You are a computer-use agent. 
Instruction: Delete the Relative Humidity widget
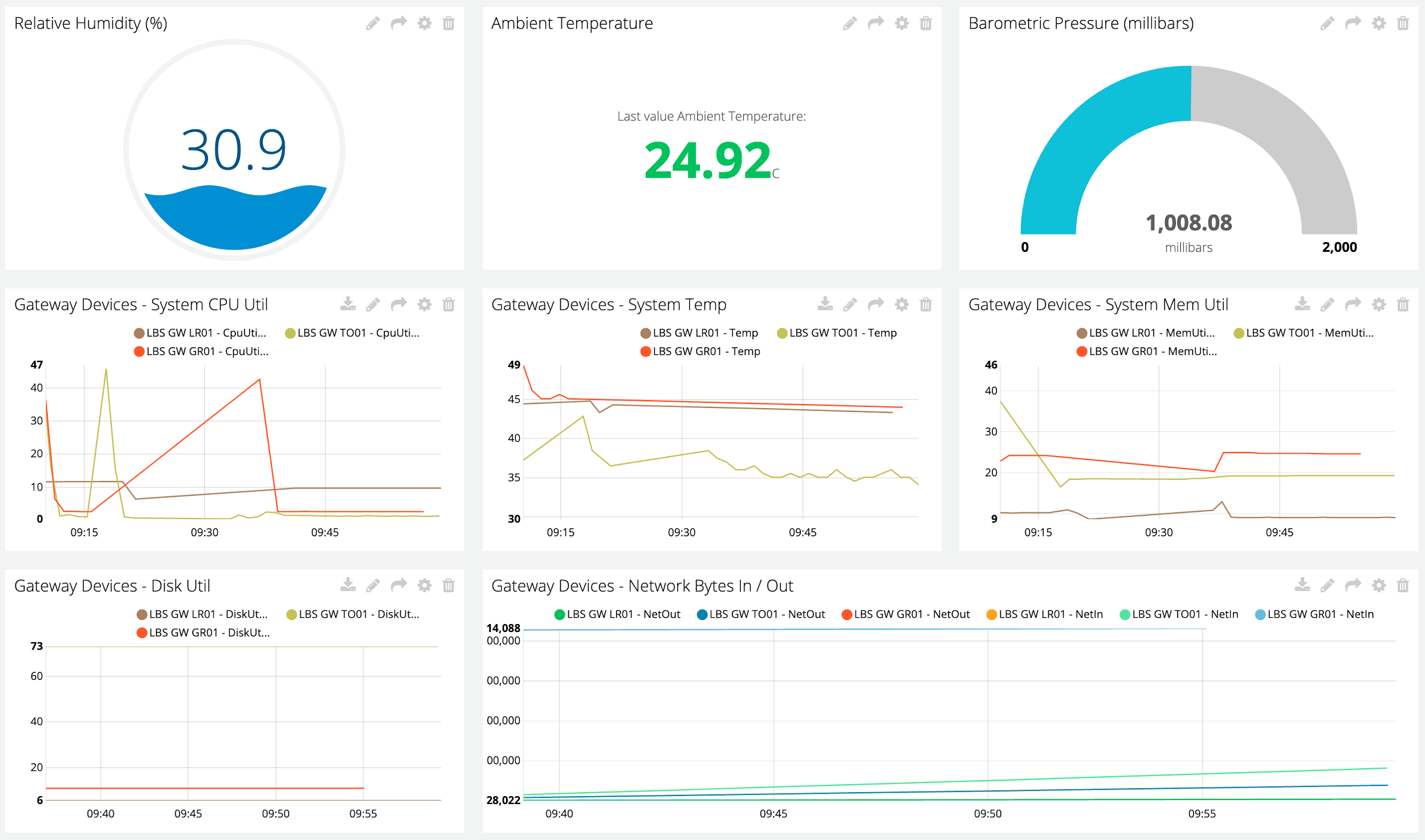[x=449, y=23]
